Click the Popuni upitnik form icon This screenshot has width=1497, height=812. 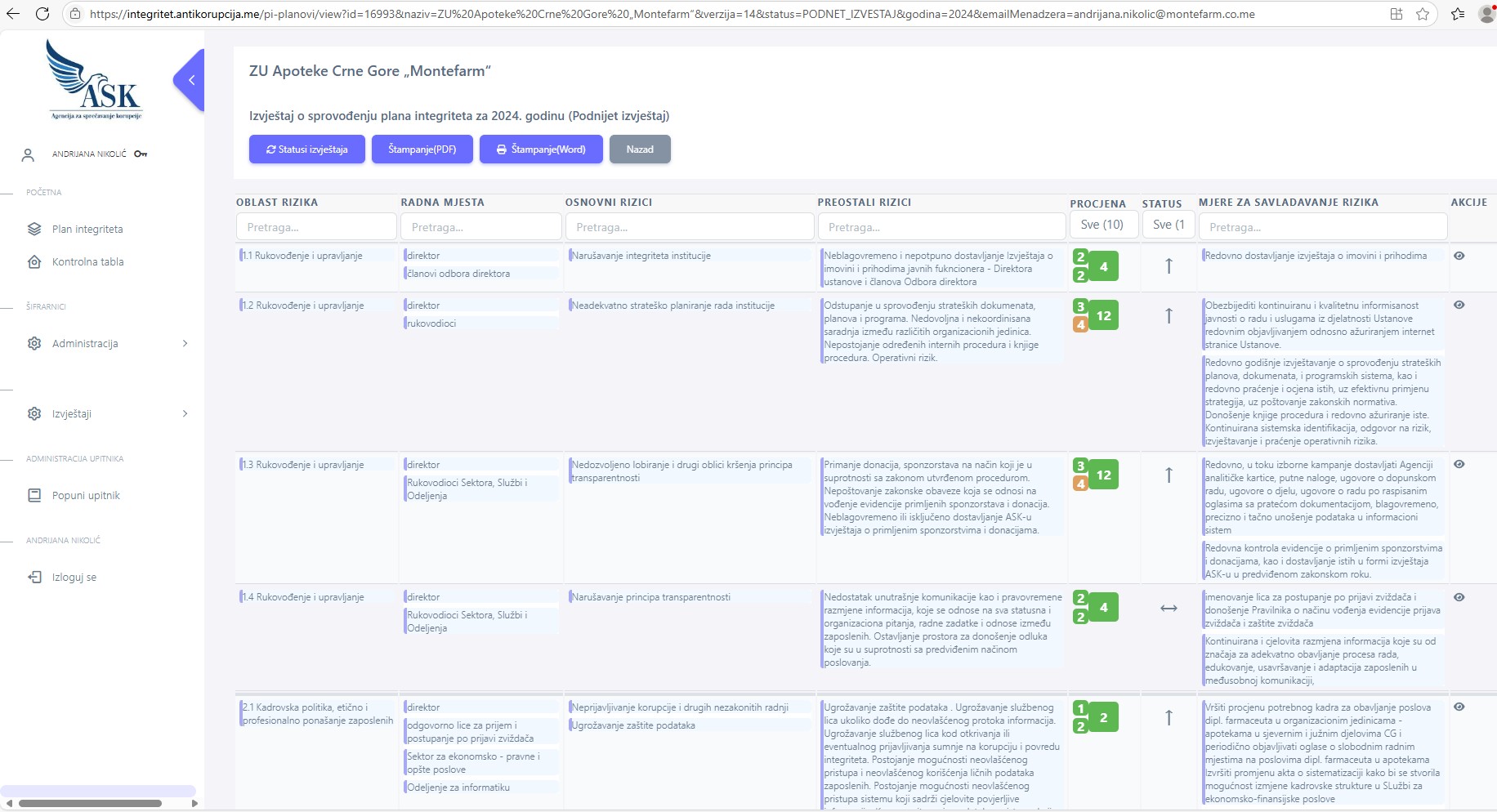click(x=34, y=495)
